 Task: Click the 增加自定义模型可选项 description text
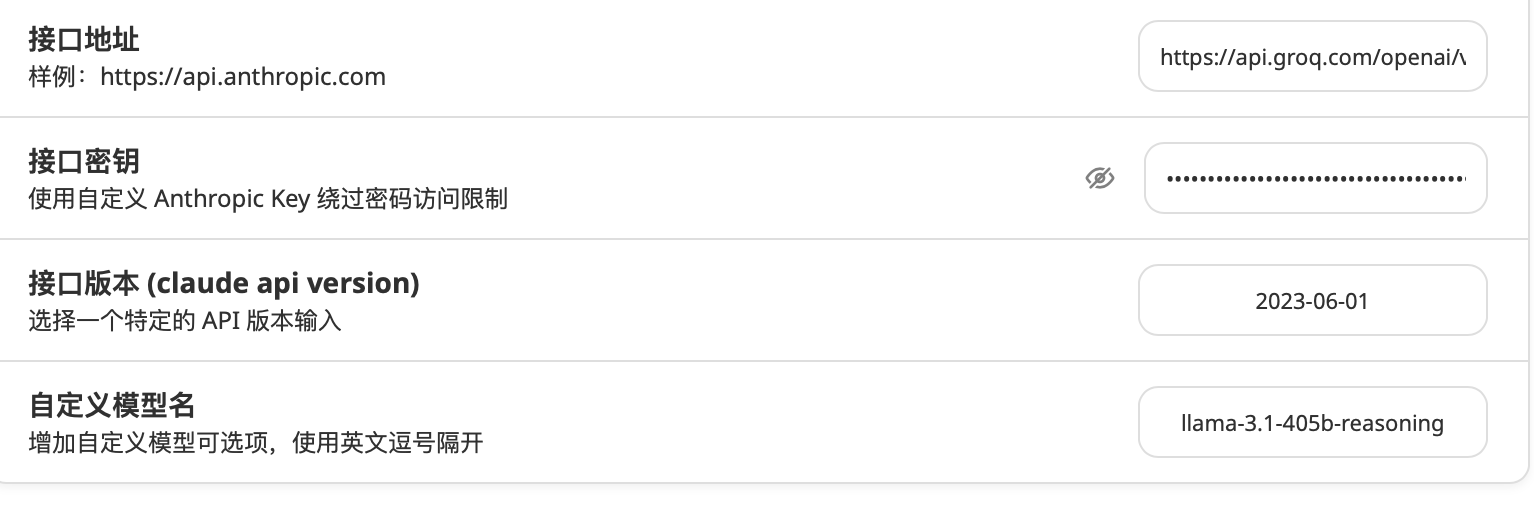[148, 443]
